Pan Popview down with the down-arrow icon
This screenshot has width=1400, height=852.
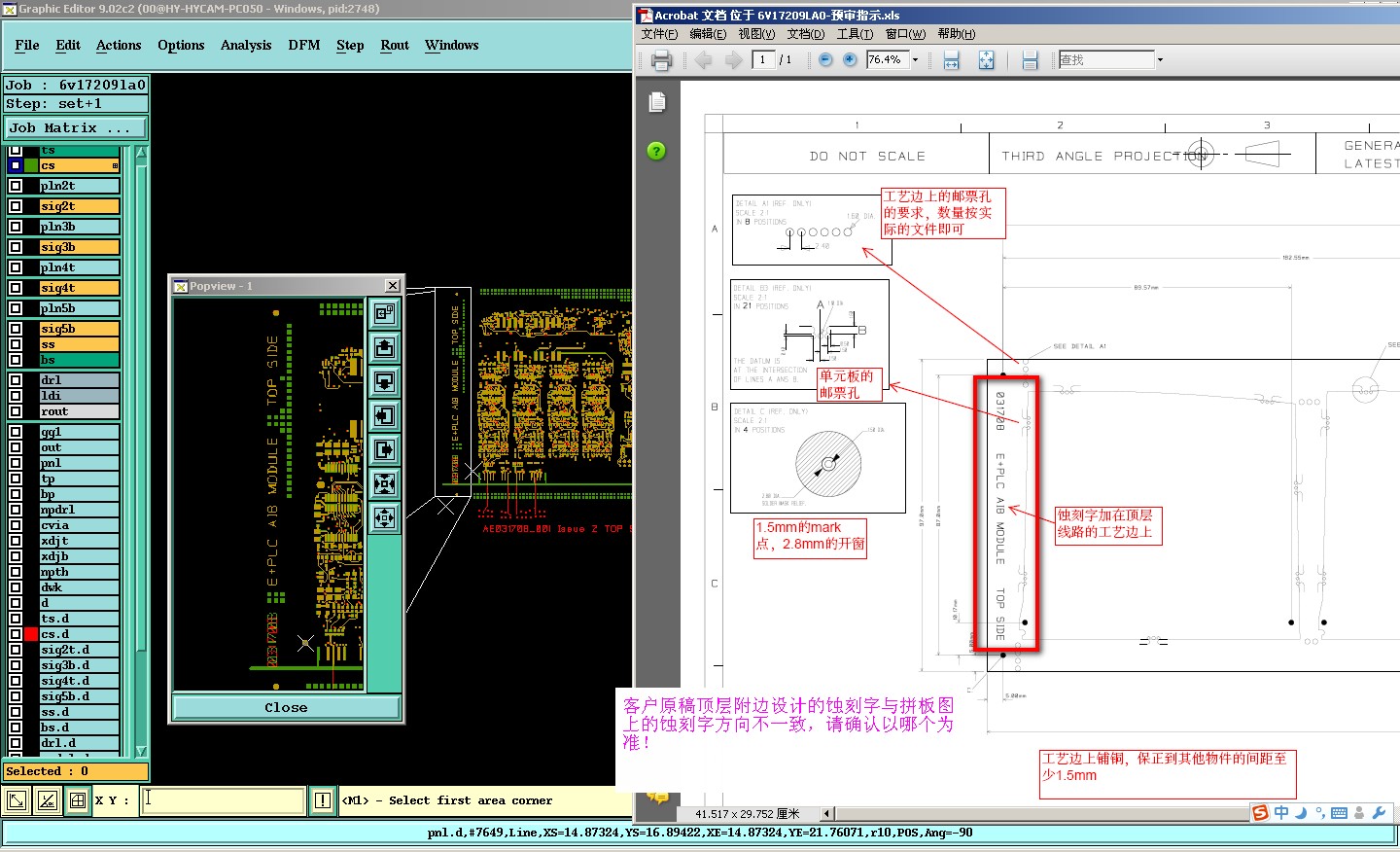point(385,381)
